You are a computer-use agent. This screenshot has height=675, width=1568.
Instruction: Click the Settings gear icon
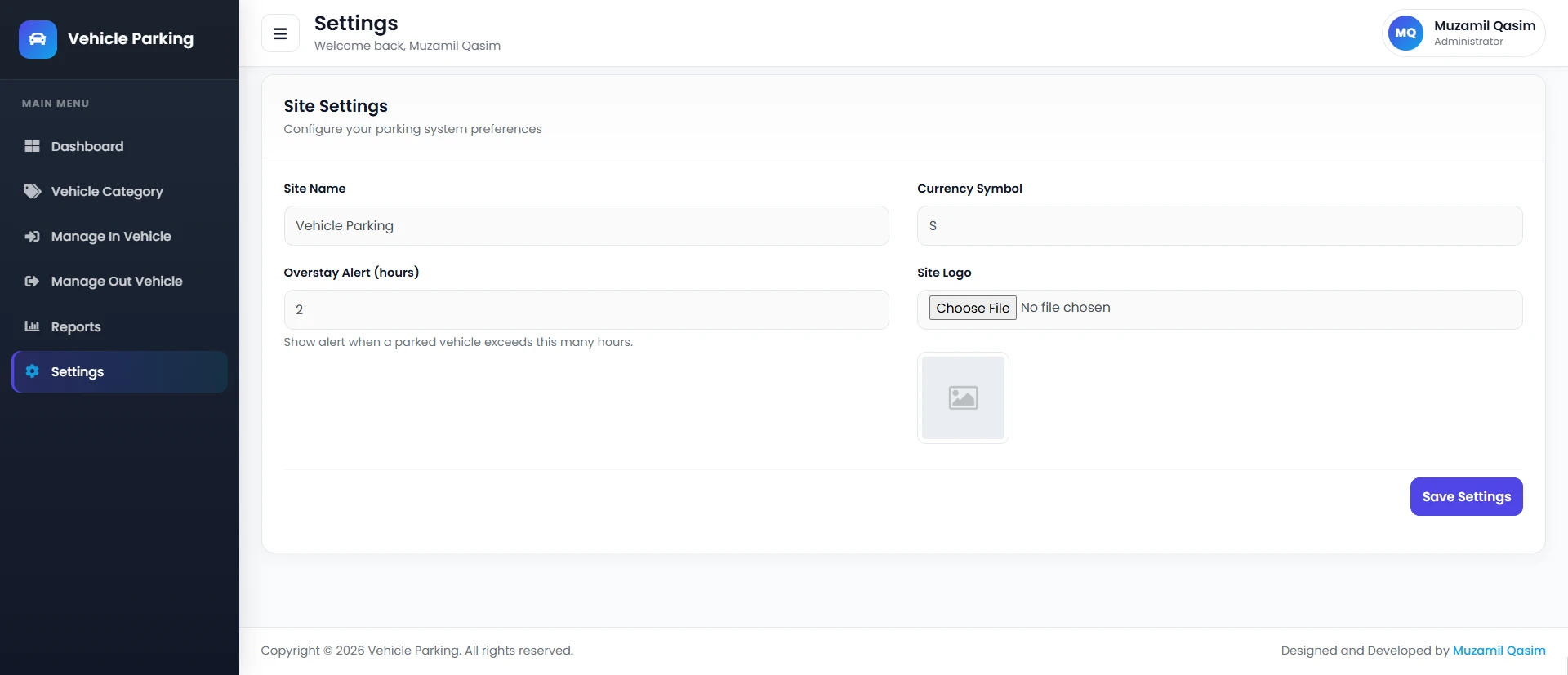32,371
